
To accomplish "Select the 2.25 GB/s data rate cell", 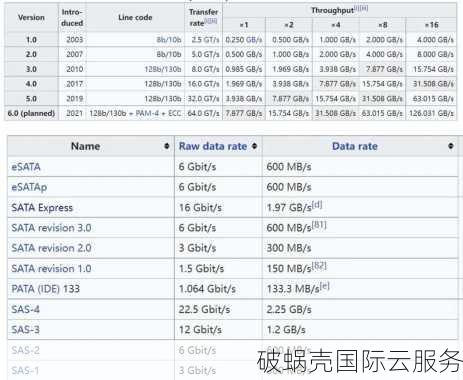I will click(360, 309).
